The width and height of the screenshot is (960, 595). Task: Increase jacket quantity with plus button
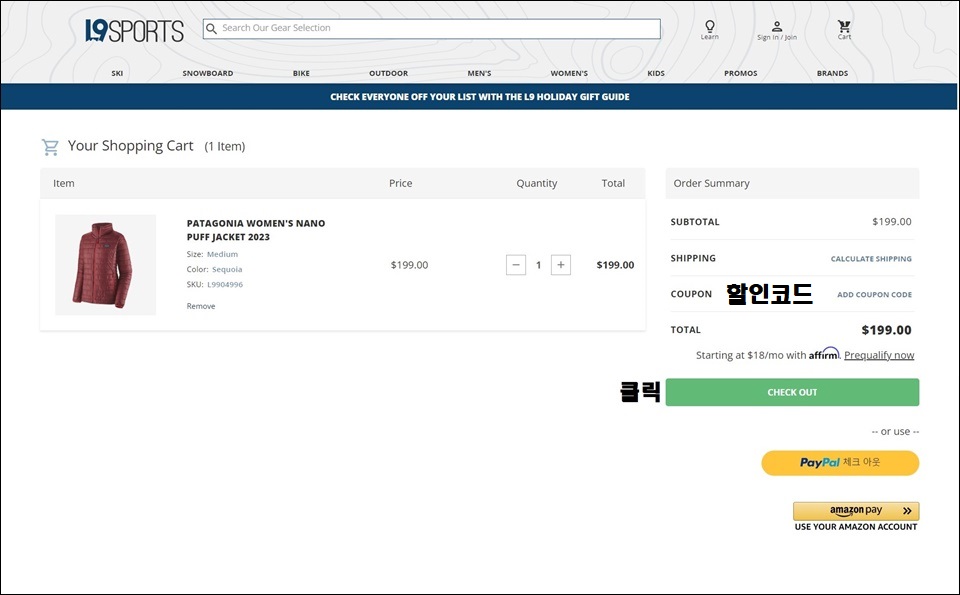click(x=561, y=265)
